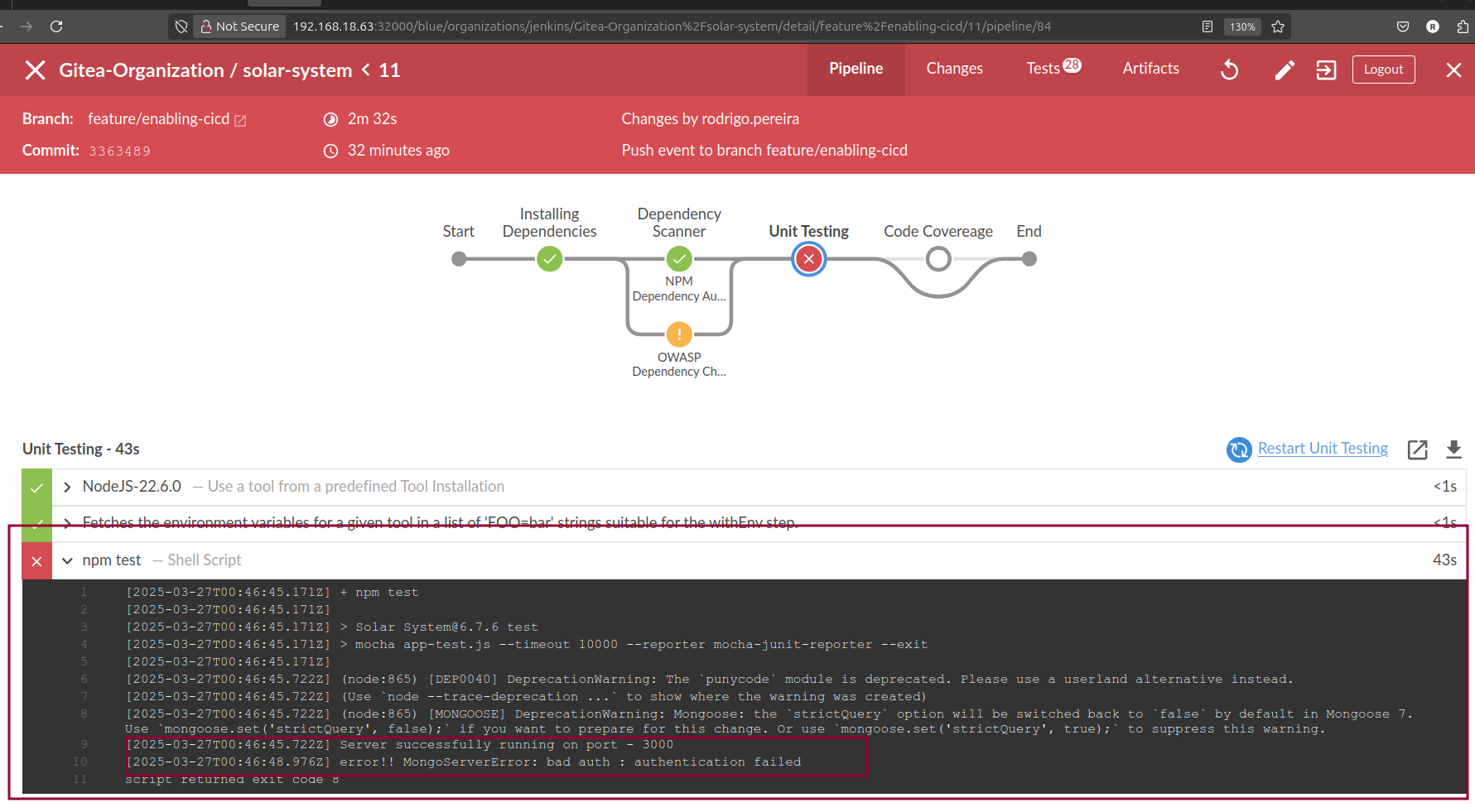Open the Pocket save icon

coord(1403,26)
